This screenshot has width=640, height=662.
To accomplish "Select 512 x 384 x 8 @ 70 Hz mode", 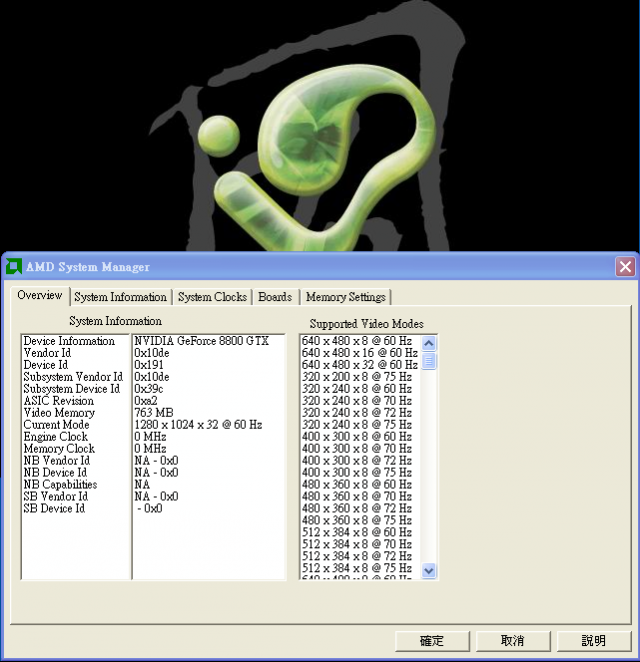I will [x=357, y=544].
